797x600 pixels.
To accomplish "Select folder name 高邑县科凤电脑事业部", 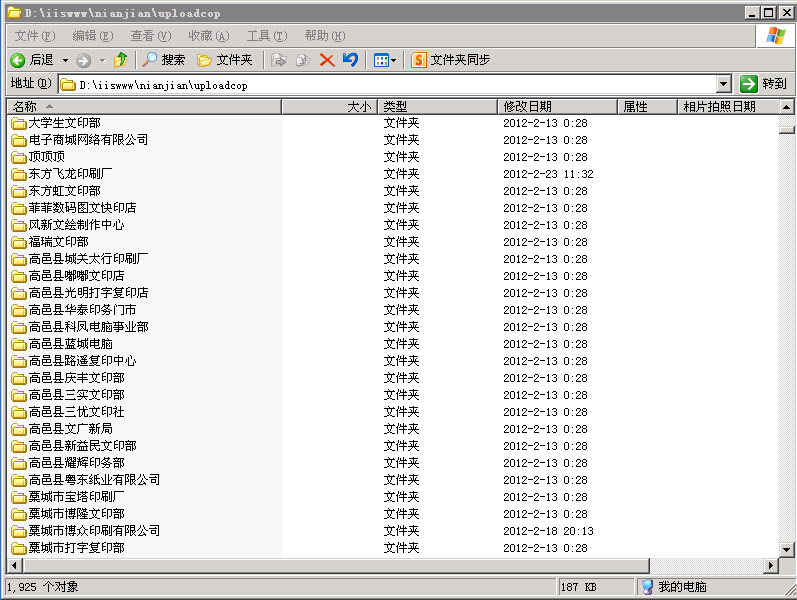I will 88,327.
